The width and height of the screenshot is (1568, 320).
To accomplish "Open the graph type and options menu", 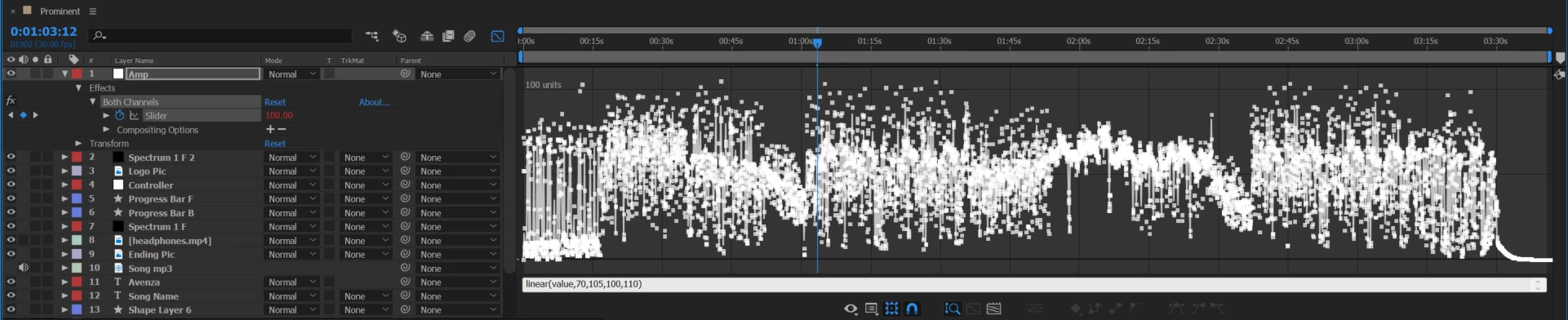I will click(x=871, y=309).
